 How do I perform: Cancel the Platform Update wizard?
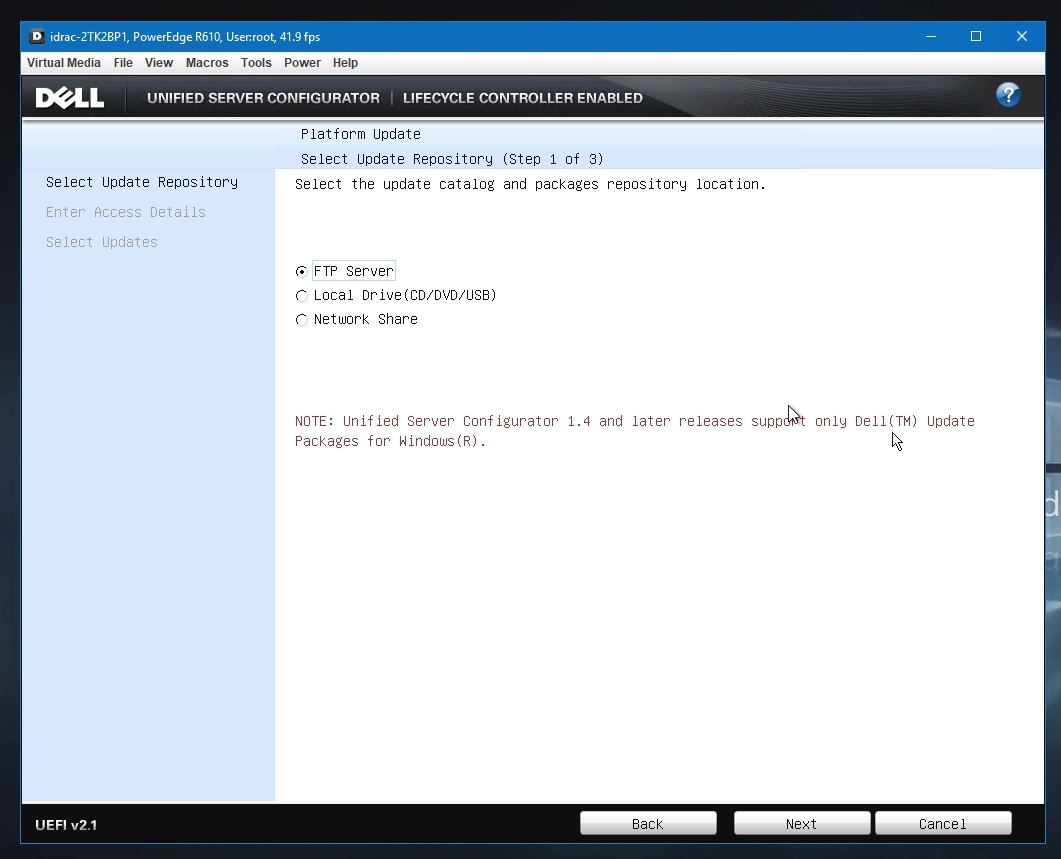(x=943, y=823)
